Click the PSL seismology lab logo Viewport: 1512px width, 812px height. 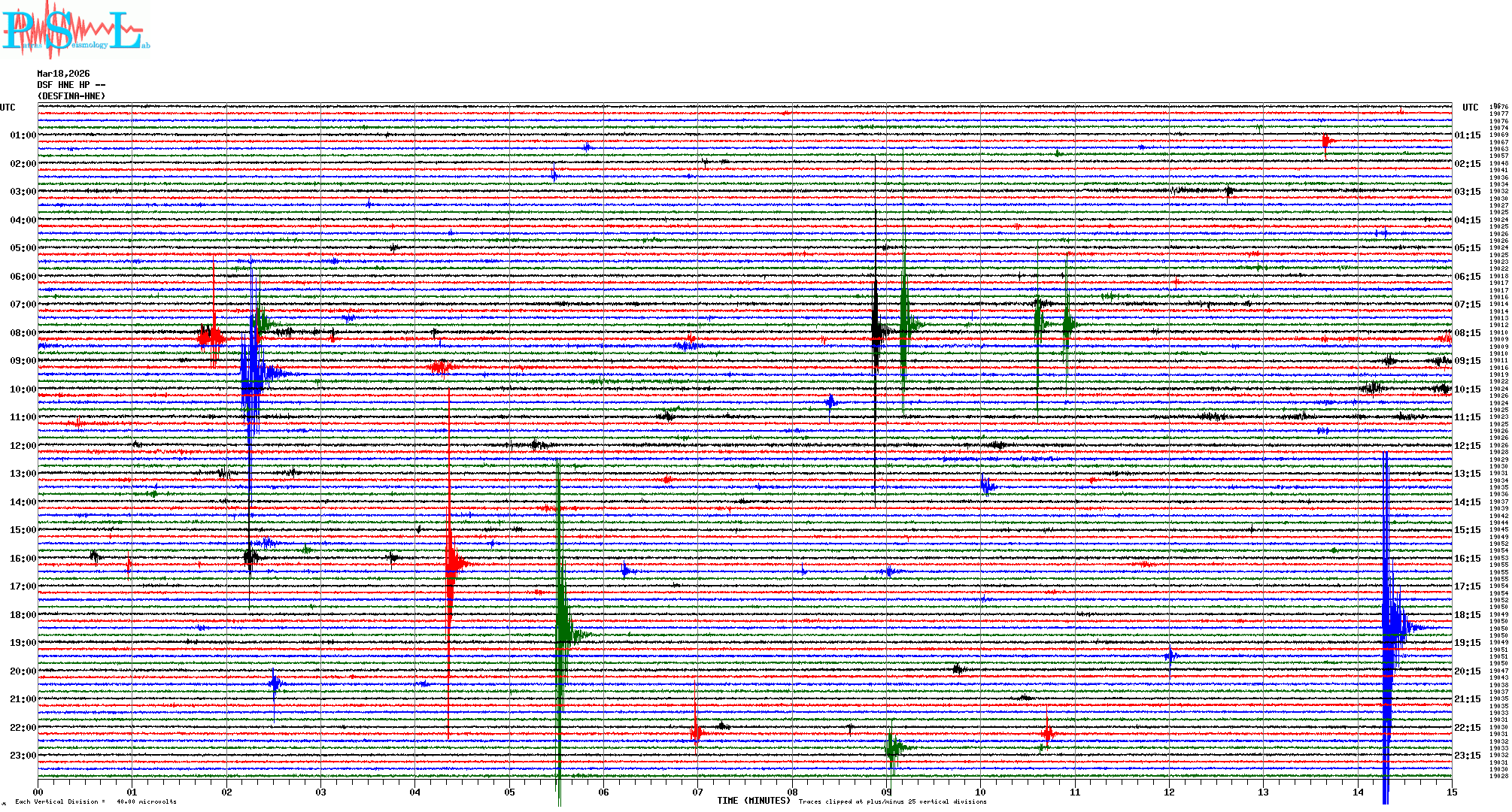[x=75, y=30]
